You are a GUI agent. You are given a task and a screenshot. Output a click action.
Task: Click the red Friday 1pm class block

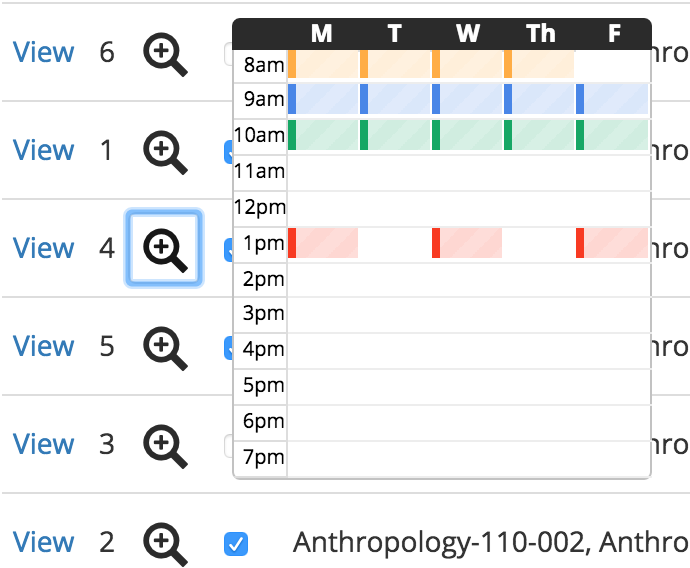coord(614,243)
